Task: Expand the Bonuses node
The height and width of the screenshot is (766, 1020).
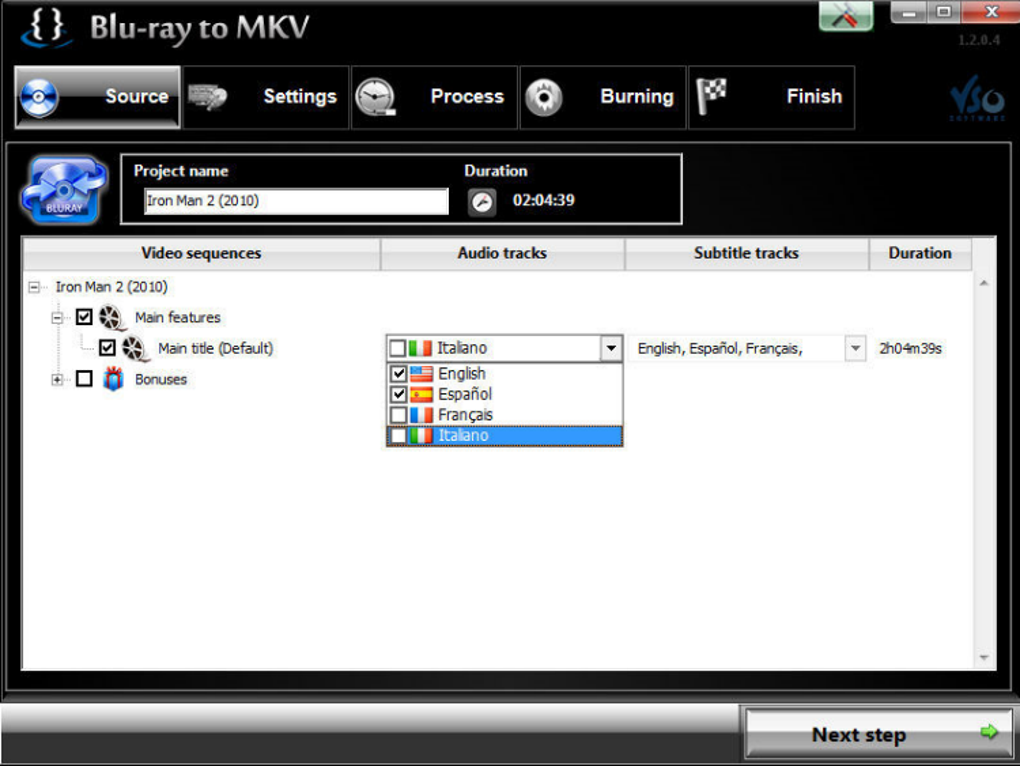Action: [57, 379]
